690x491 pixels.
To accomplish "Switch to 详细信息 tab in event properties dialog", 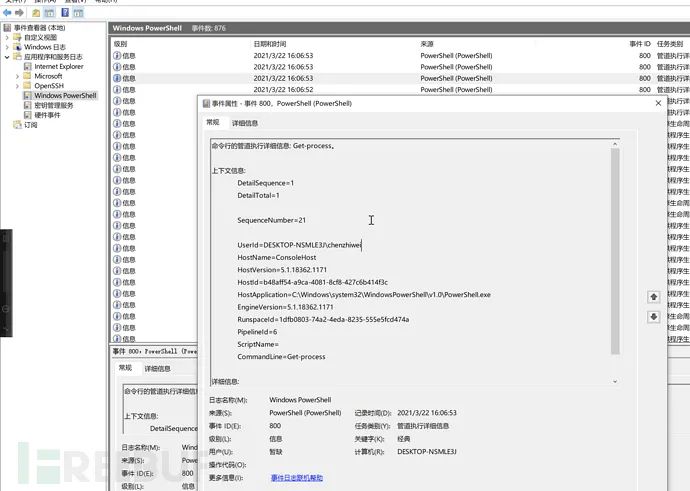I will (245, 123).
